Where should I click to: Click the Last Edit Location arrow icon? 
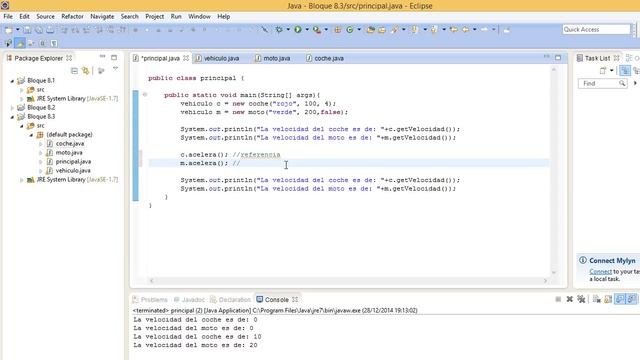[x=454, y=30]
